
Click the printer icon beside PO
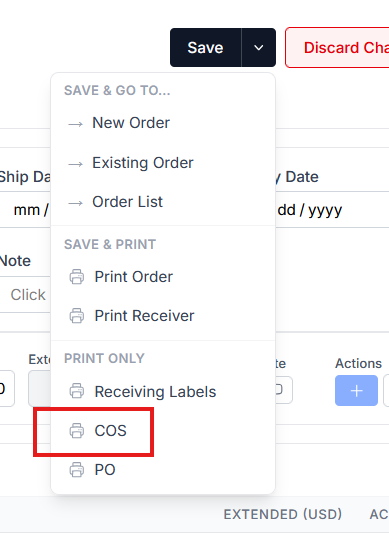pyautogui.click(x=77, y=470)
